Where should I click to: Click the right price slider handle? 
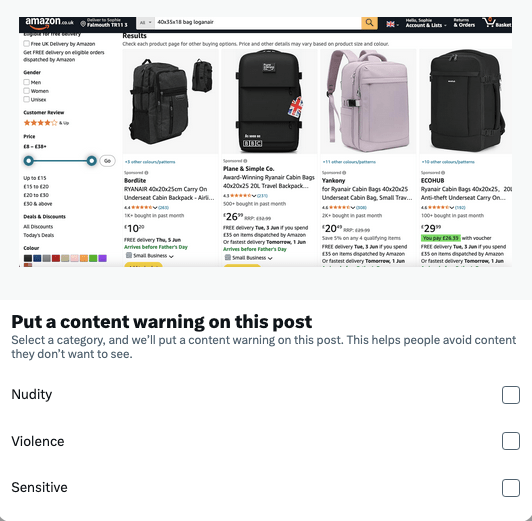(x=91, y=161)
